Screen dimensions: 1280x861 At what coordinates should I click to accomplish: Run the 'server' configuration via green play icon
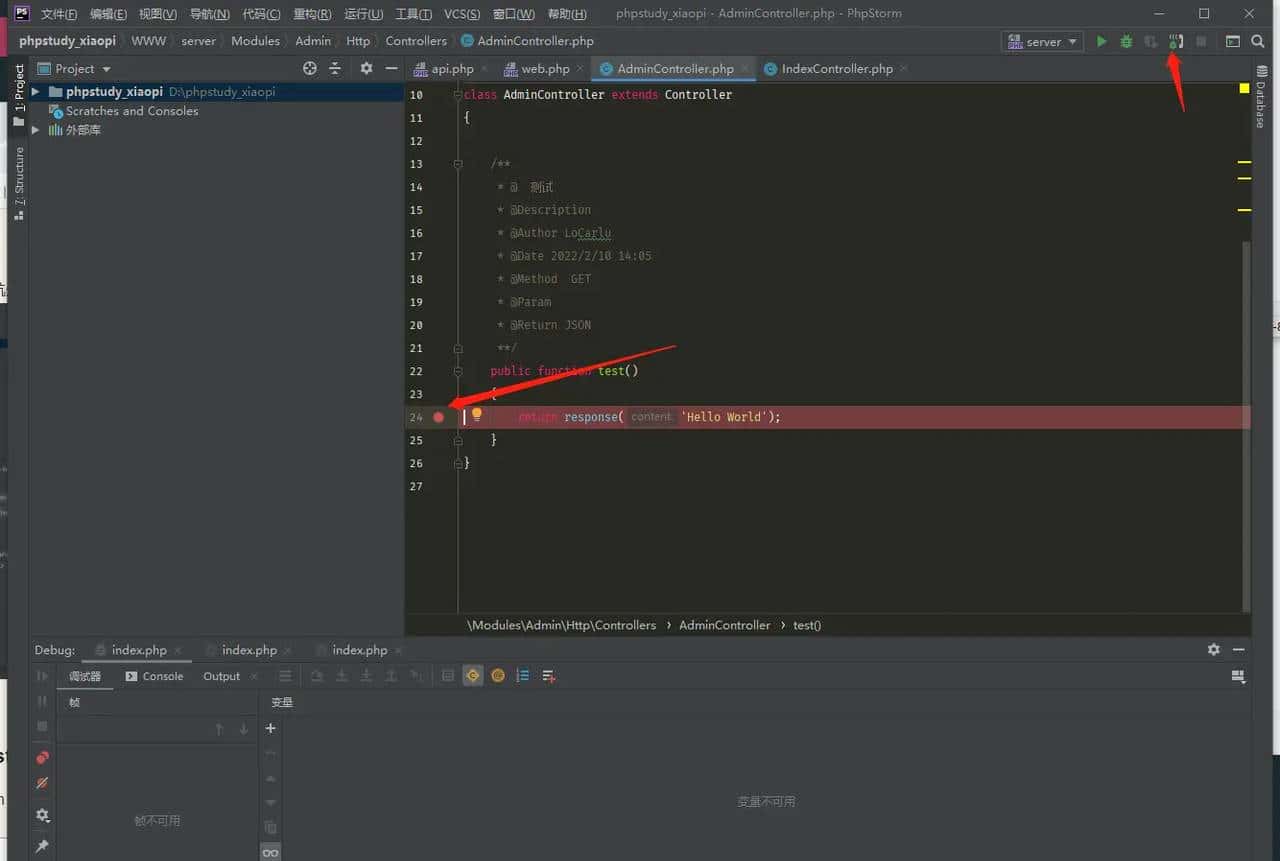tap(1101, 41)
